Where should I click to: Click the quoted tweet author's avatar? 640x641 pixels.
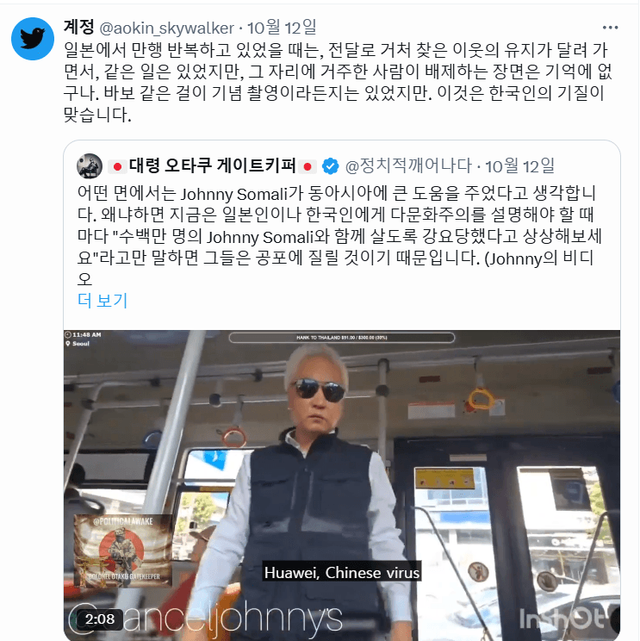pyautogui.click(x=90, y=166)
